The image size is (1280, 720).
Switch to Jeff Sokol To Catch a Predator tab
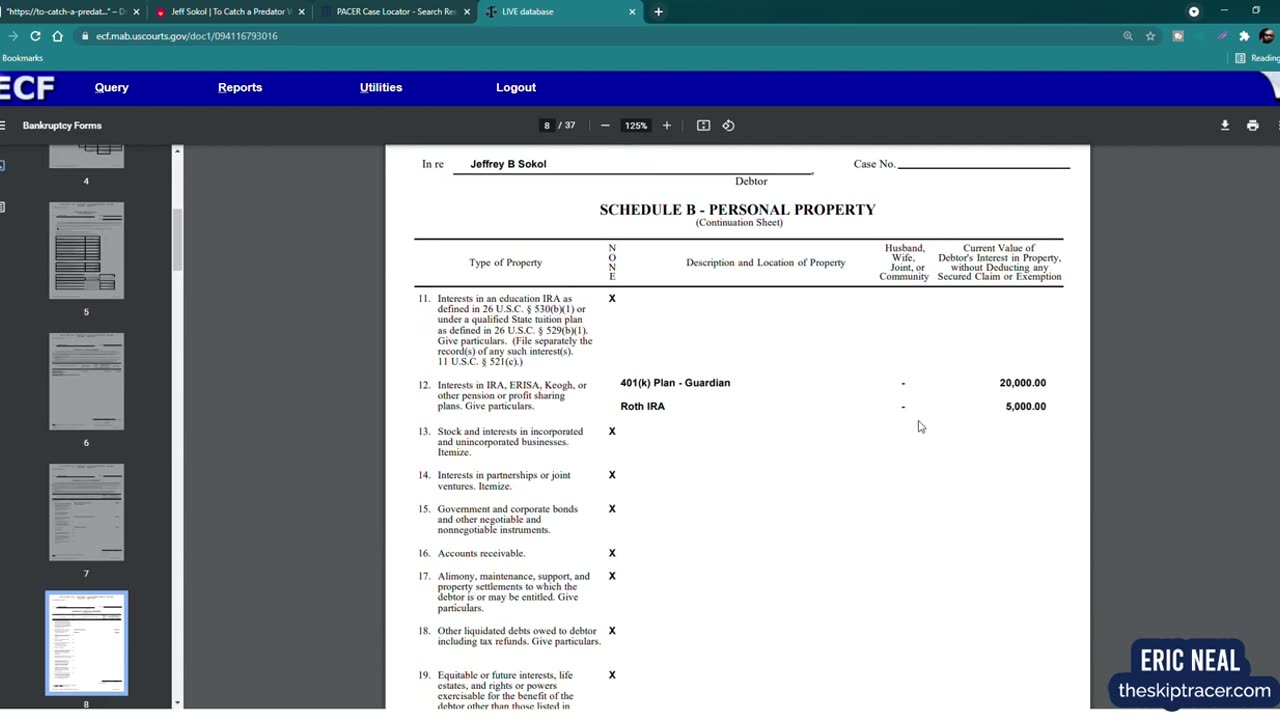[231, 12]
